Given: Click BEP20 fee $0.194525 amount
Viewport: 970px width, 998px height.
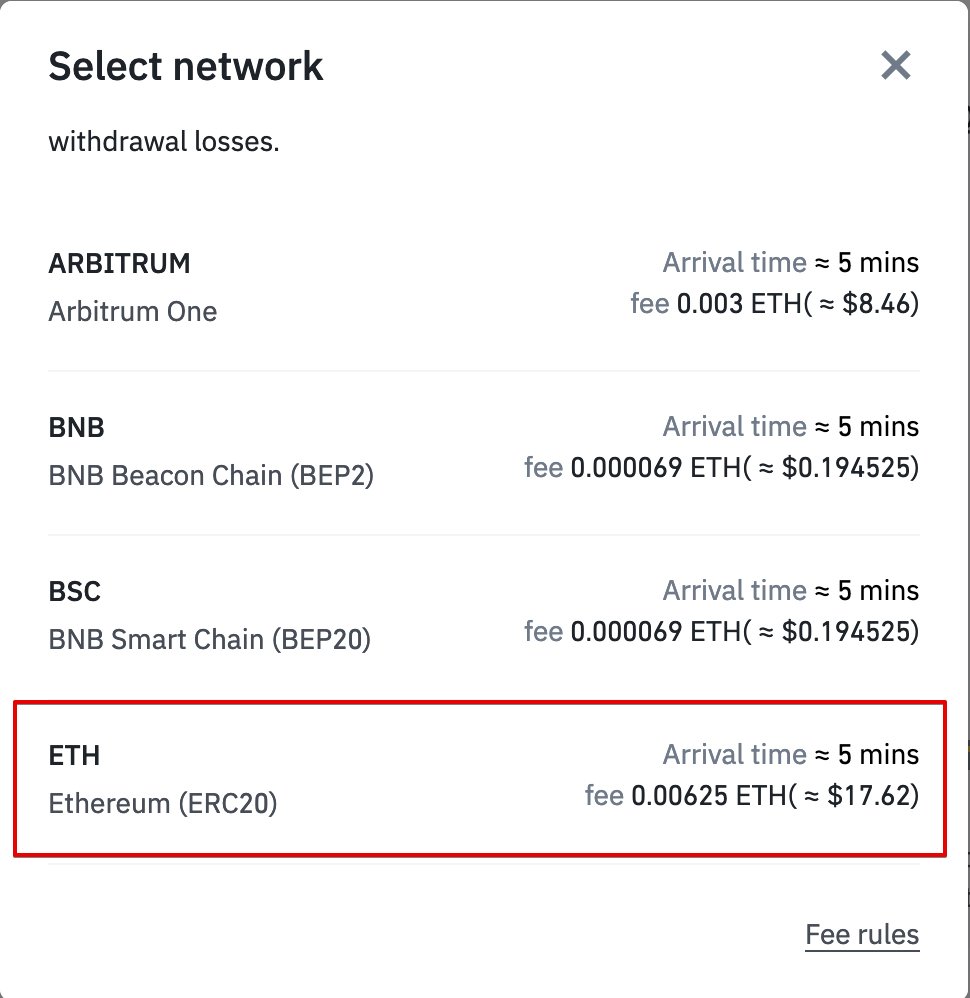Looking at the screenshot, I should pyautogui.click(x=847, y=631).
